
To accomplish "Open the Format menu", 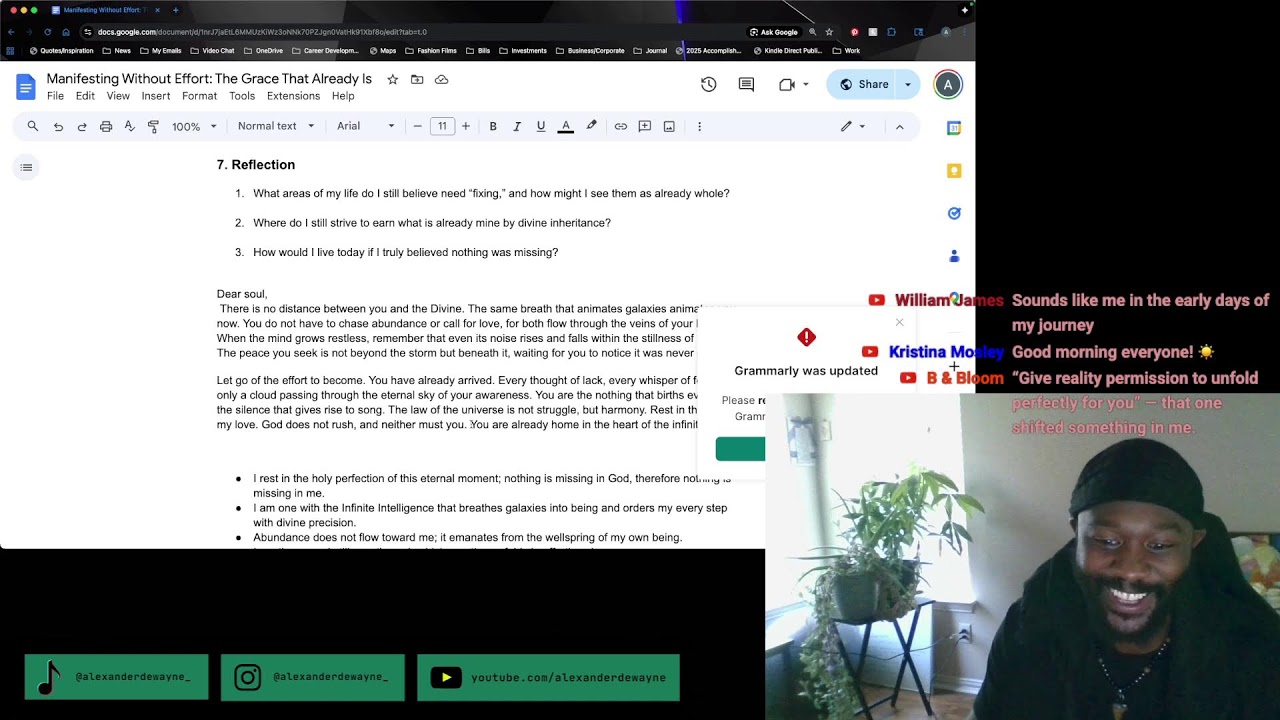I will coord(199,96).
